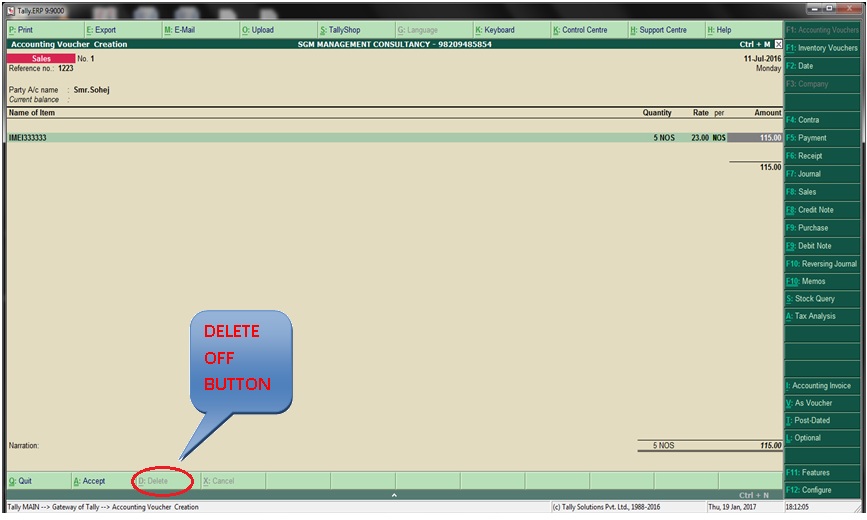867x520 pixels.
Task: Click the Quantity column header
Action: click(x=657, y=113)
